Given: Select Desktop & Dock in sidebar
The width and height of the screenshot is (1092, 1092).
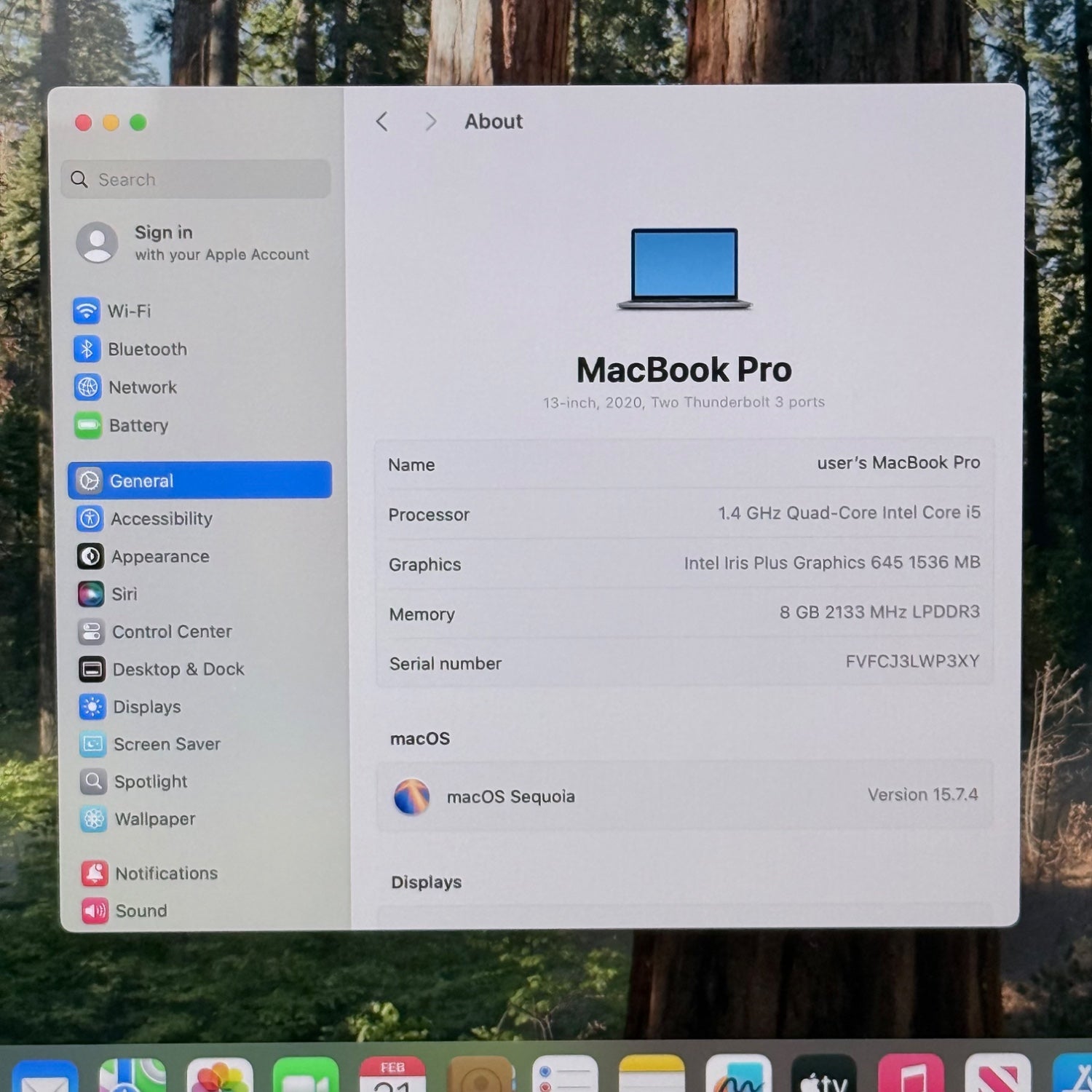Looking at the screenshot, I should [x=178, y=670].
